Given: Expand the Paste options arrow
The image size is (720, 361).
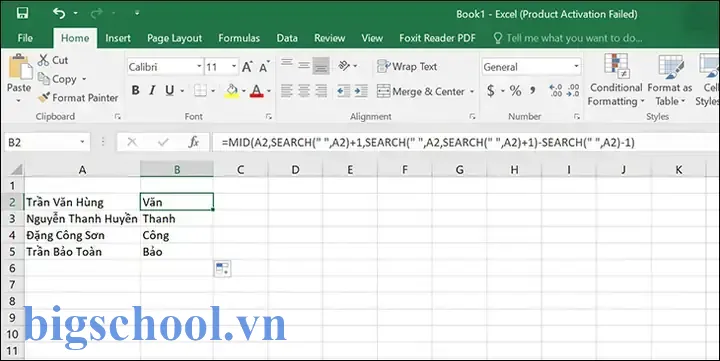Looking at the screenshot, I should (19, 100).
